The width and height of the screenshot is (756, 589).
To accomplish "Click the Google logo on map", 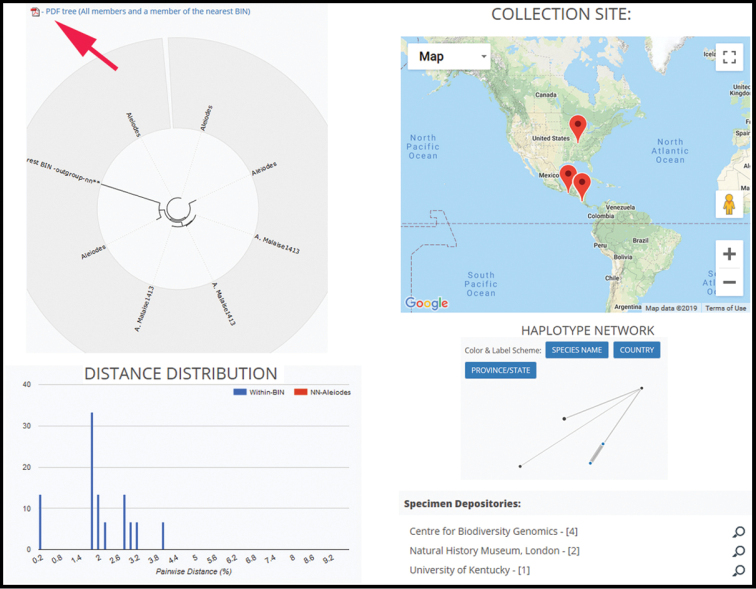I will point(427,303).
